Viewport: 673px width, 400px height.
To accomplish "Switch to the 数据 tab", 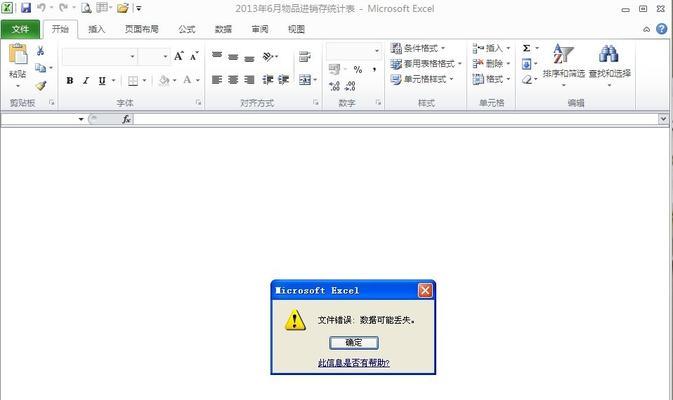I will [223, 29].
